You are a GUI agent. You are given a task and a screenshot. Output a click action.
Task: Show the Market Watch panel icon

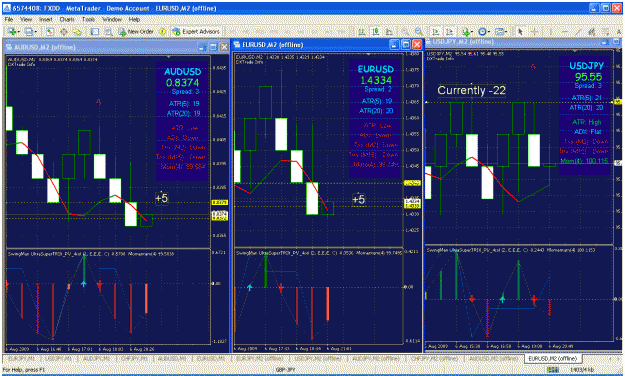(50, 31)
